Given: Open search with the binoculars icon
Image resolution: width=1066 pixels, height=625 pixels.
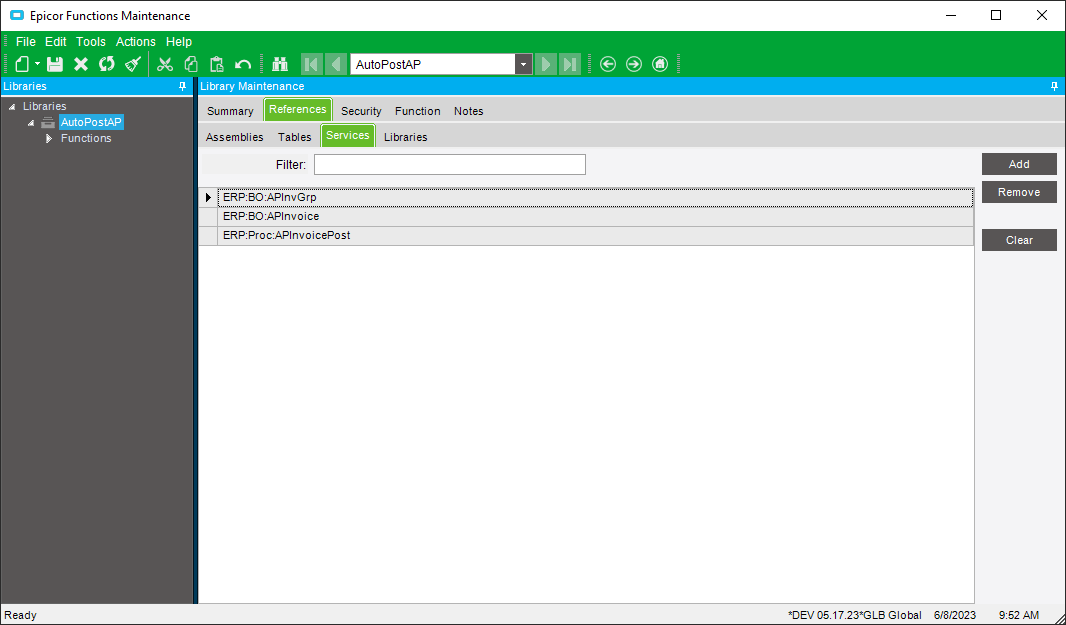Looking at the screenshot, I should pyautogui.click(x=279, y=64).
